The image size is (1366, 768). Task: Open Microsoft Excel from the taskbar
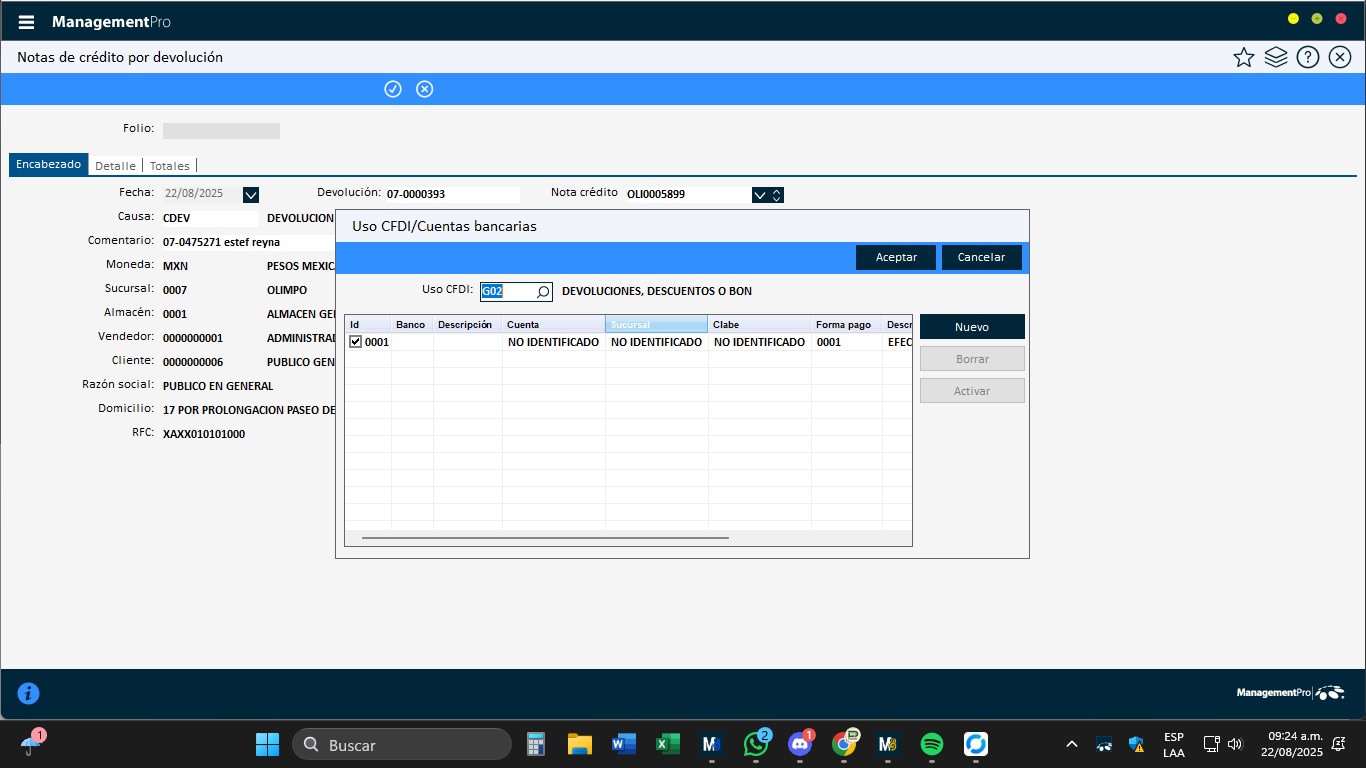pyautogui.click(x=668, y=744)
